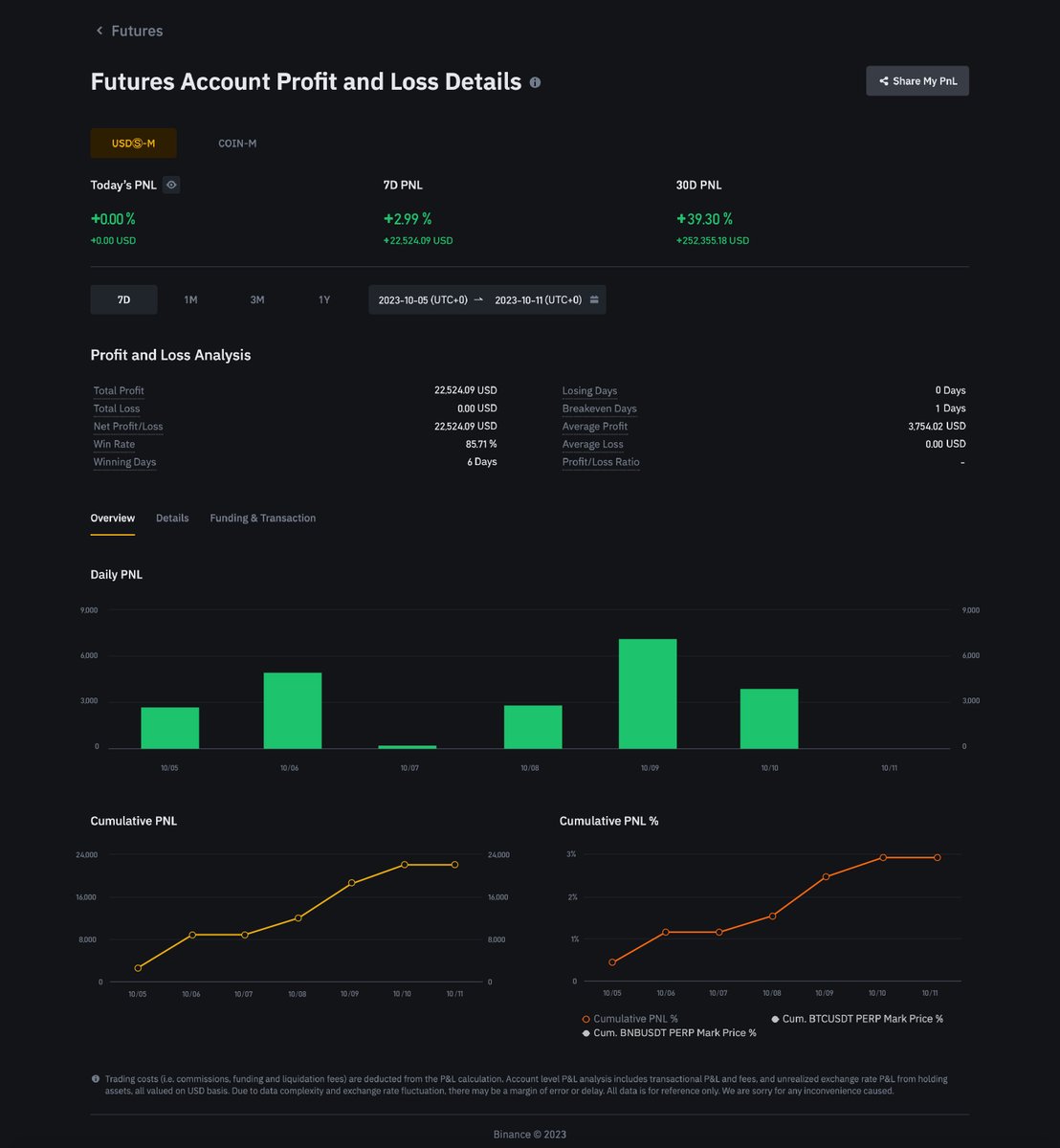Screen dimensions: 1060x1148
Task: Click the Net Profit/Loss label
Action: [x=128, y=427]
